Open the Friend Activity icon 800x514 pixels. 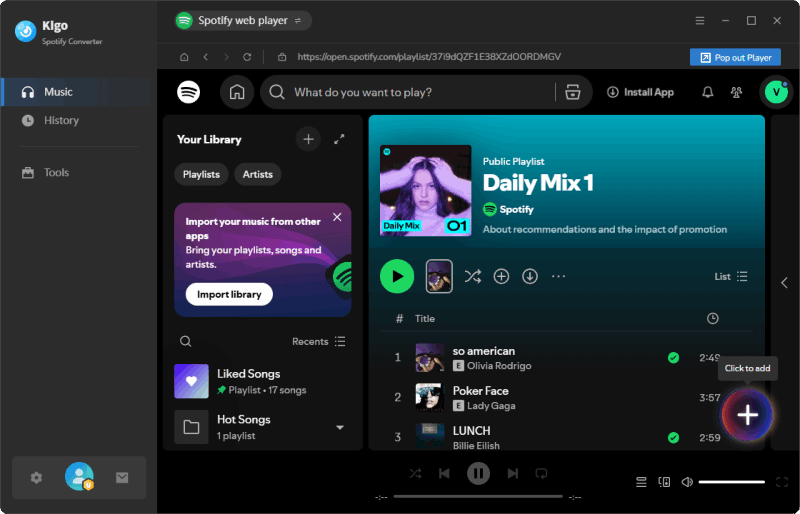pos(736,92)
